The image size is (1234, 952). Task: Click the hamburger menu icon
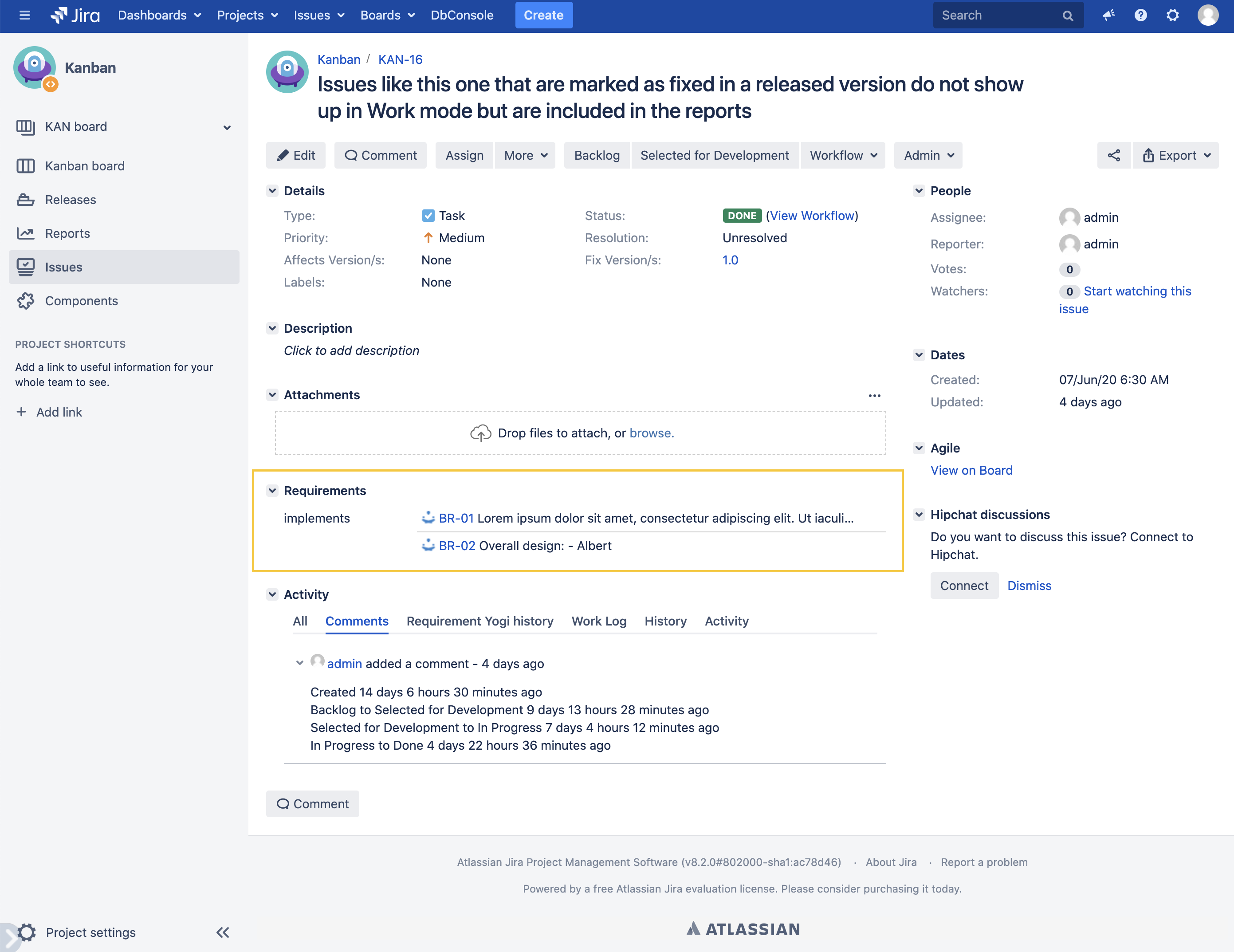coord(24,15)
